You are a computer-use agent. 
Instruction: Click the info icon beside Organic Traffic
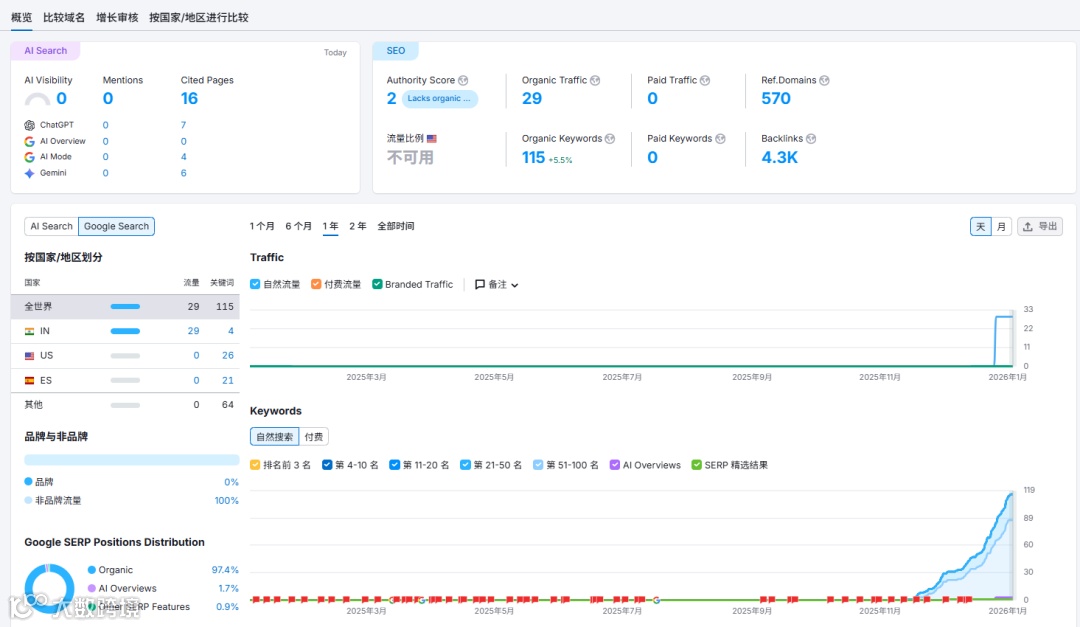(595, 81)
